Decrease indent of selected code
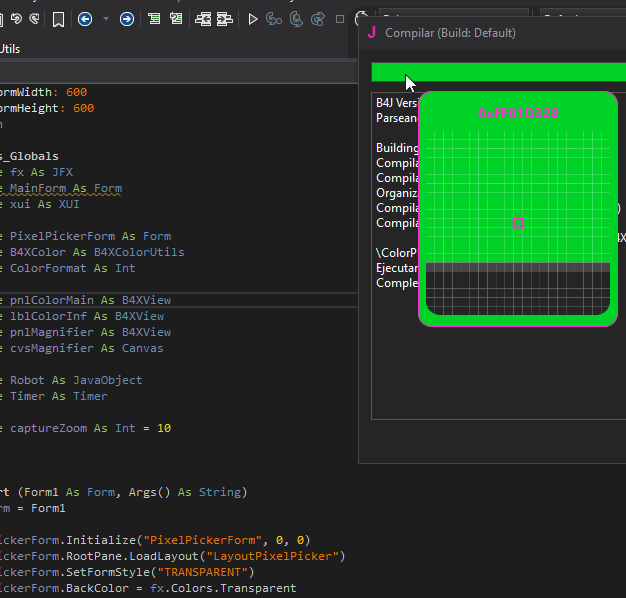Viewport: 626px width, 598px height. [203, 19]
